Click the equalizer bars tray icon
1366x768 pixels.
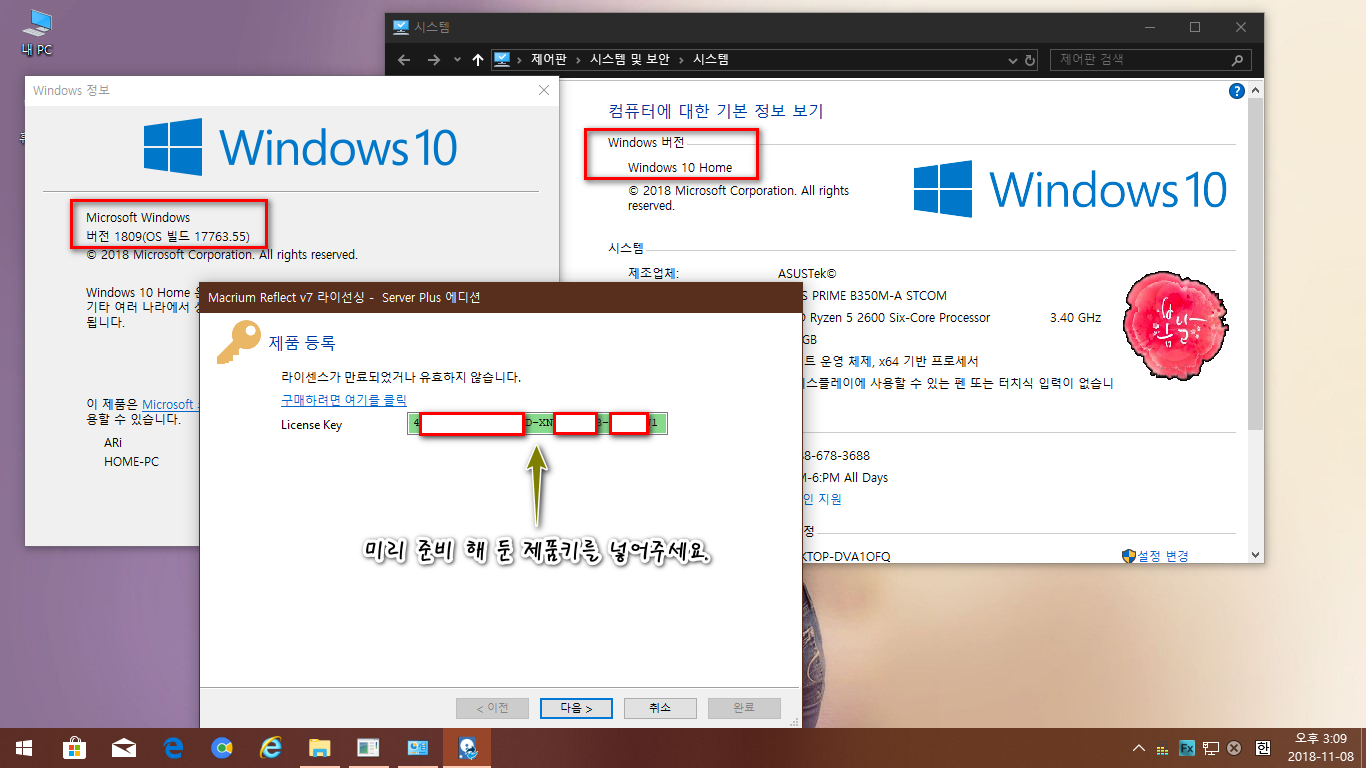pos(1162,749)
